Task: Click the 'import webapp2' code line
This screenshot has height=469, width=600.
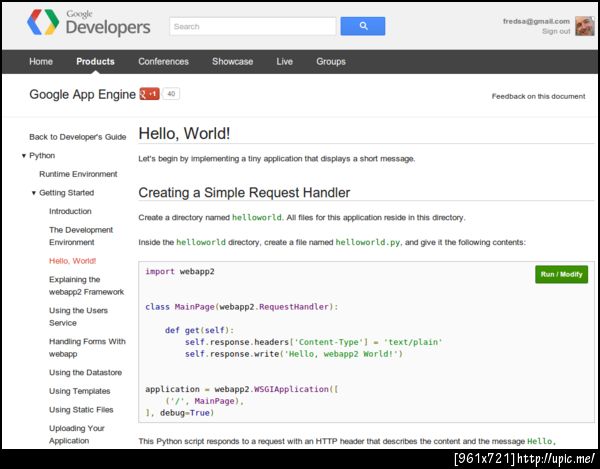Action: [180, 272]
